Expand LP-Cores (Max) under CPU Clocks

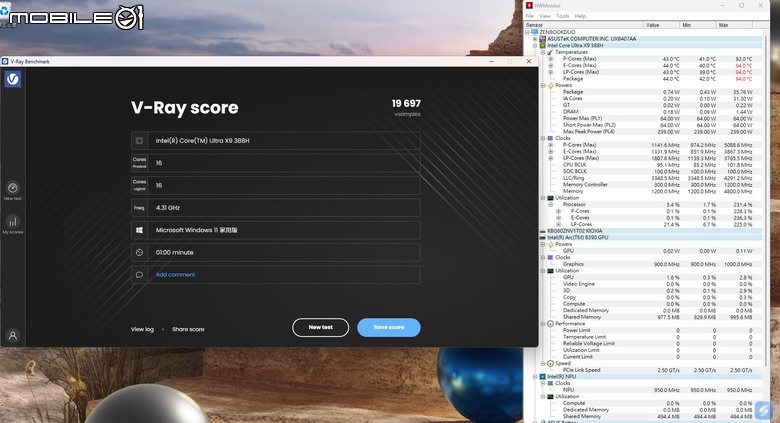coord(551,158)
